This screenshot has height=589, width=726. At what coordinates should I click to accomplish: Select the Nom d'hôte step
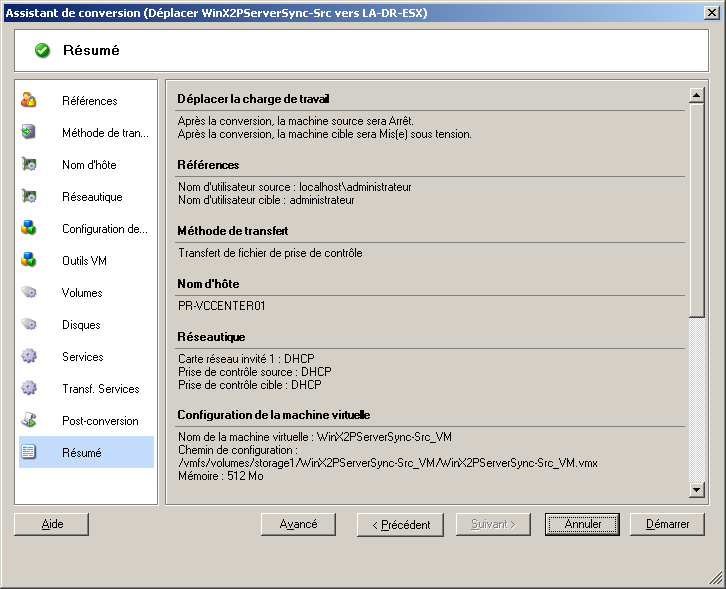tap(89, 165)
